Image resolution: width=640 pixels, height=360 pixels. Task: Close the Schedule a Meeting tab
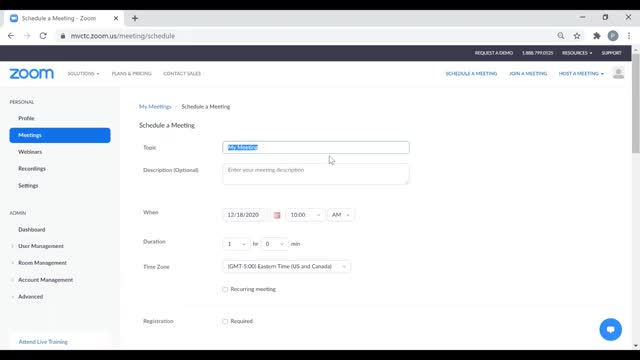point(116,18)
